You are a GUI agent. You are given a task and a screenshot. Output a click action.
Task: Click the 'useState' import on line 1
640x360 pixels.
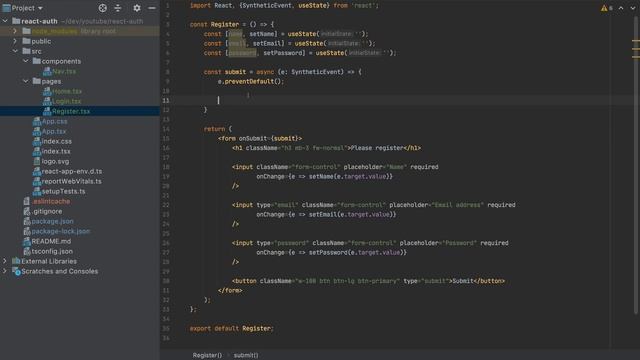(x=312, y=5)
